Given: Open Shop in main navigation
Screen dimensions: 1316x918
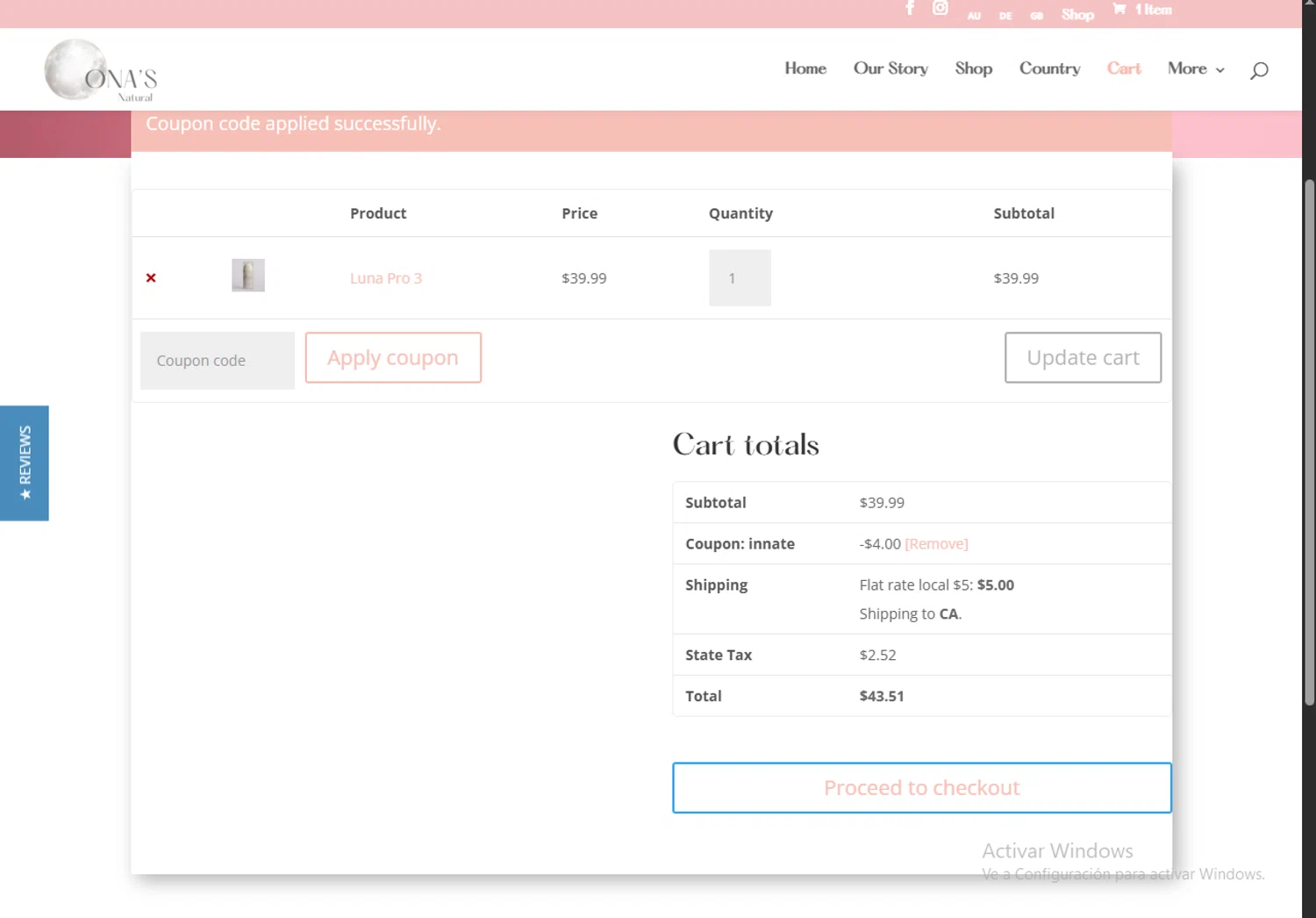Looking at the screenshot, I should (973, 68).
